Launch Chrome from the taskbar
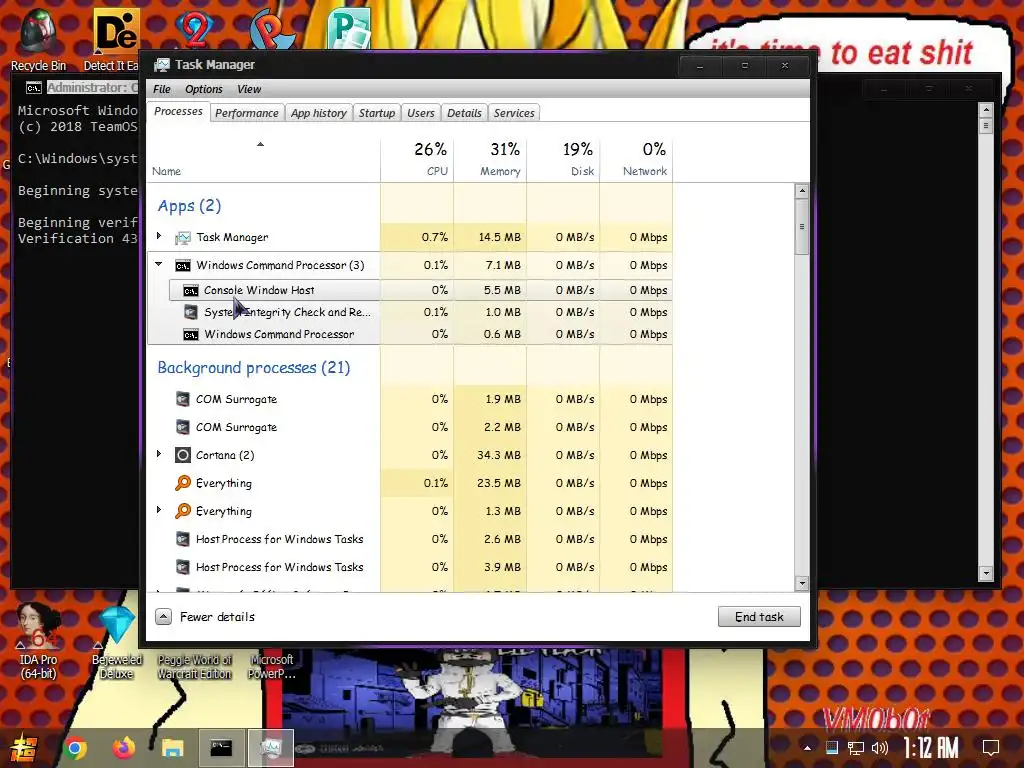The image size is (1024, 768). (74, 748)
